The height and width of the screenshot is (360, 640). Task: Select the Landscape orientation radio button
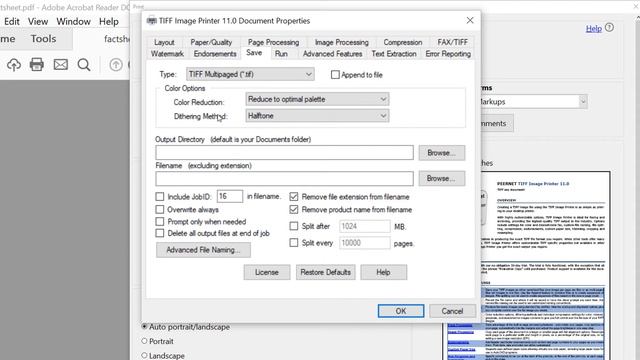[x=144, y=356]
